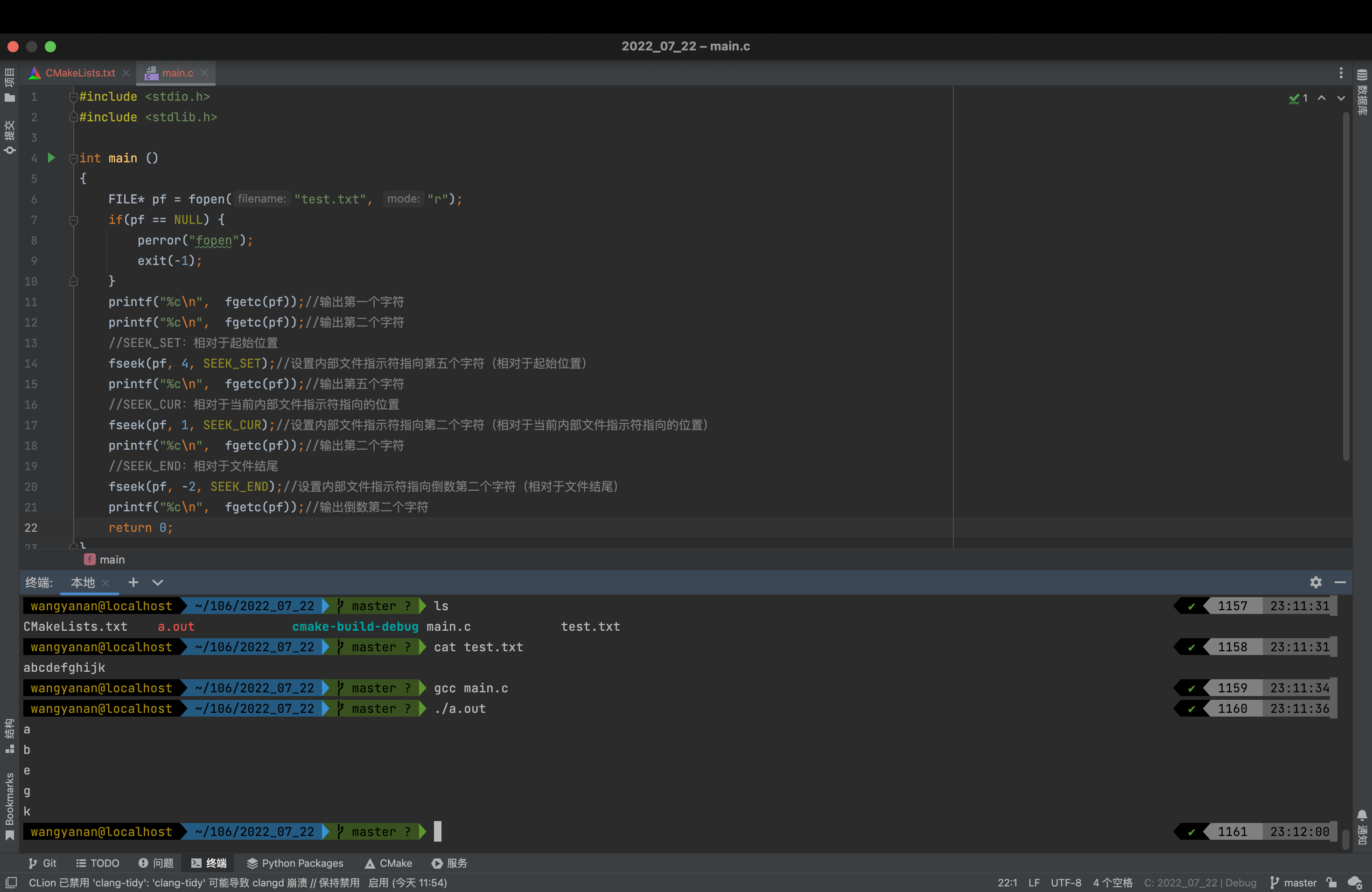Run main with the green gutter arrow
This screenshot has height=892, width=1372.
pos(51,157)
